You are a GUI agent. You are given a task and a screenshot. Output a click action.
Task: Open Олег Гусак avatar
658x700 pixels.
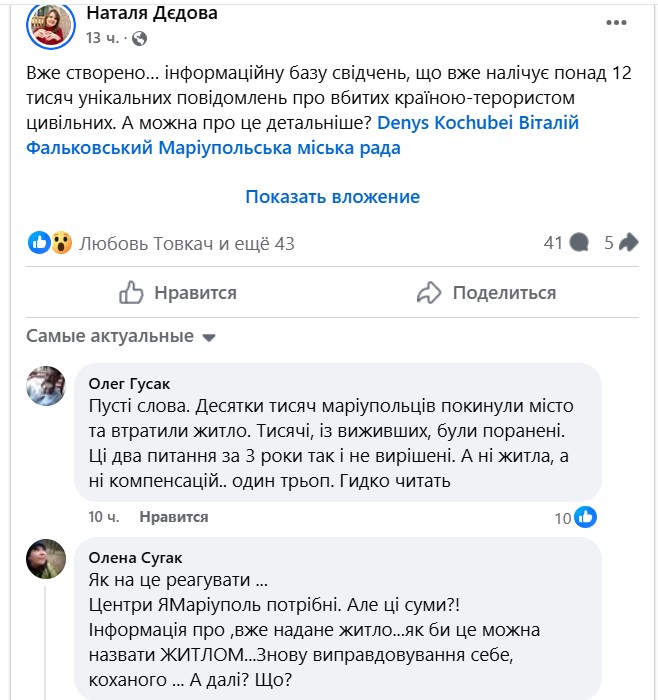(46, 386)
